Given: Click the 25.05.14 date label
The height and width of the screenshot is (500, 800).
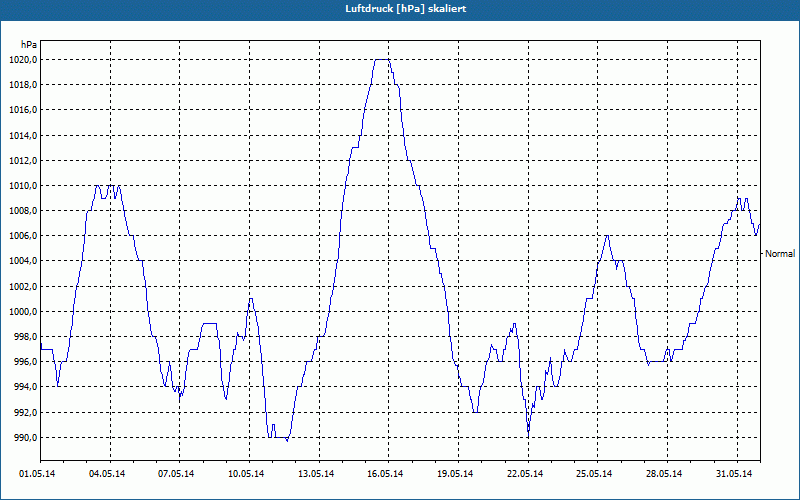Looking at the screenshot, I should click(x=594, y=474).
